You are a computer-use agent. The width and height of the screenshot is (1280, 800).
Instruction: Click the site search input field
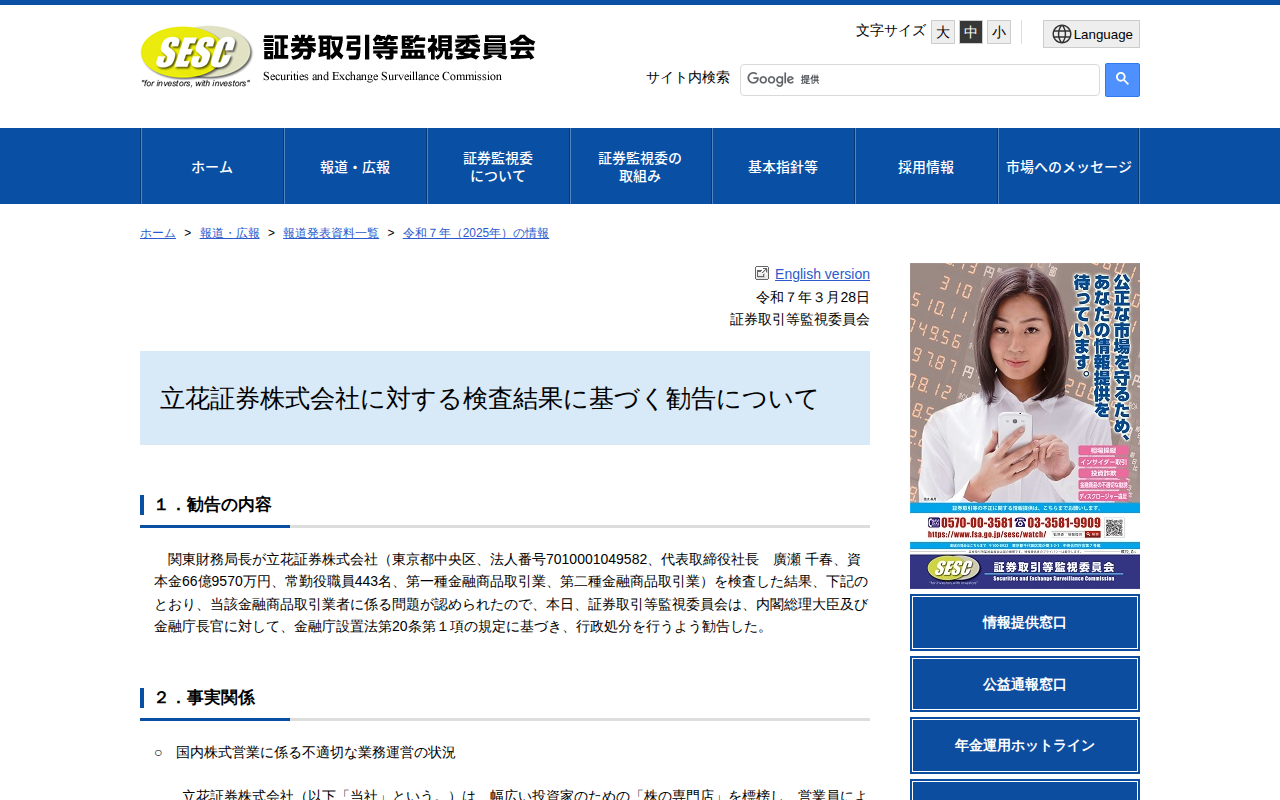coord(920,80)
